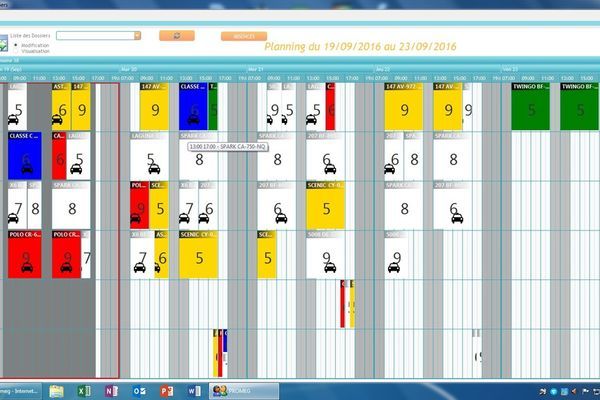Open Word from the taskbar
This screenshot has width=600, height=400.
[x=194, y=390]
